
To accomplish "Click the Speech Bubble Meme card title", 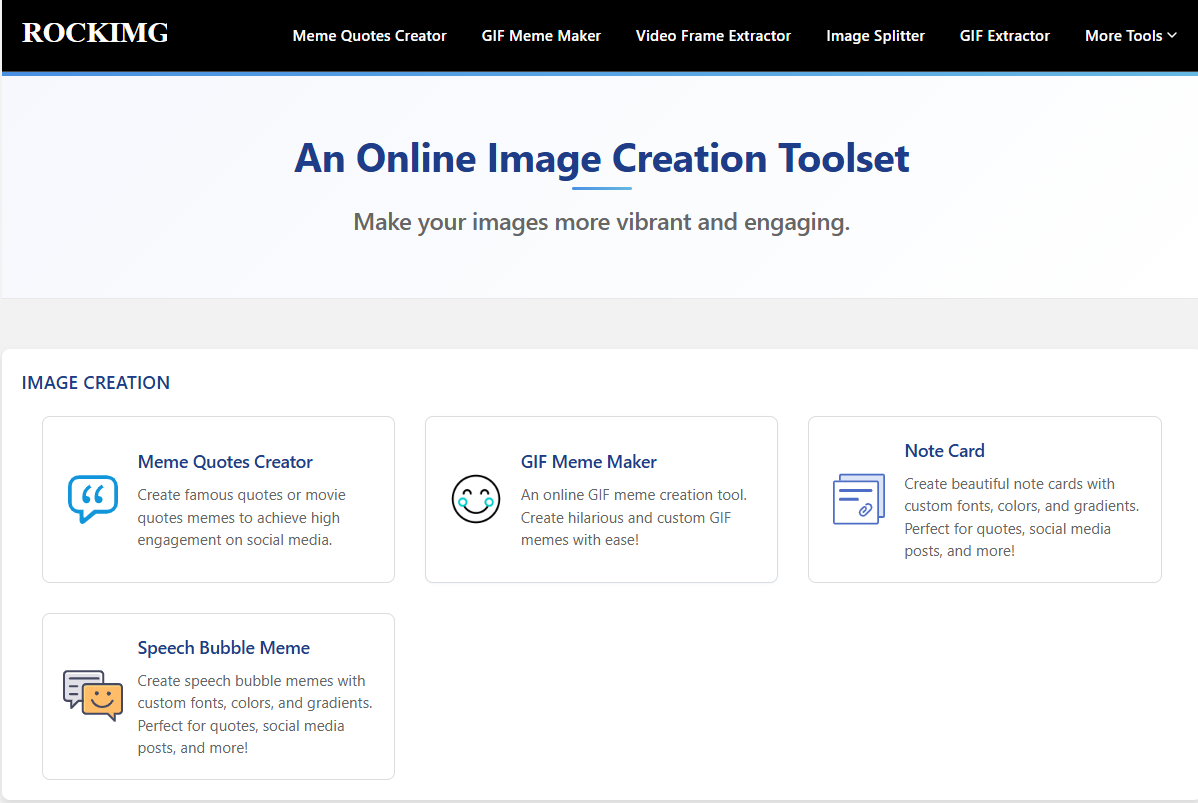I will (223, 647).
